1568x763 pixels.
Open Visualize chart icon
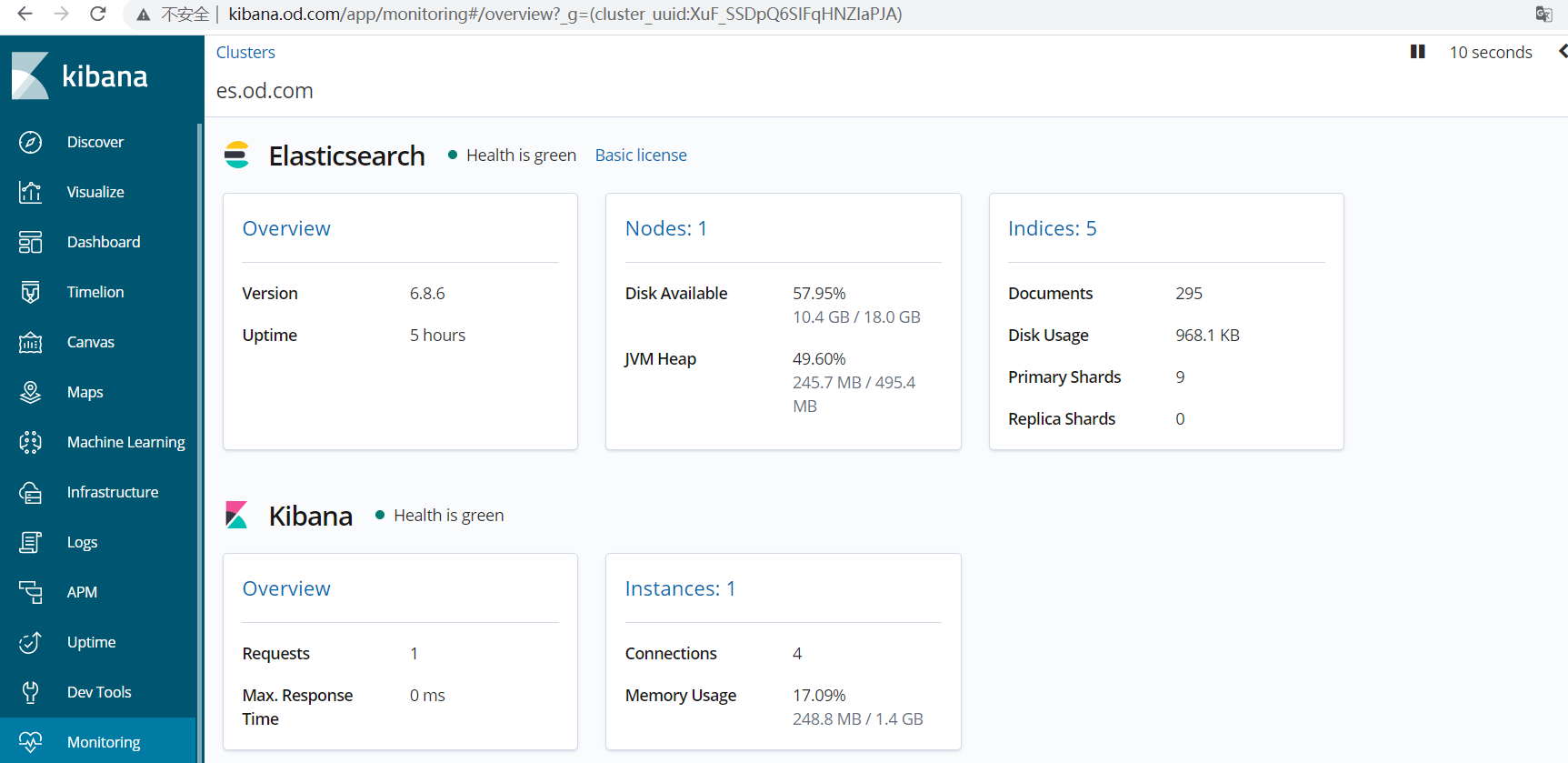pyautogui.click(x=30, y=192)
